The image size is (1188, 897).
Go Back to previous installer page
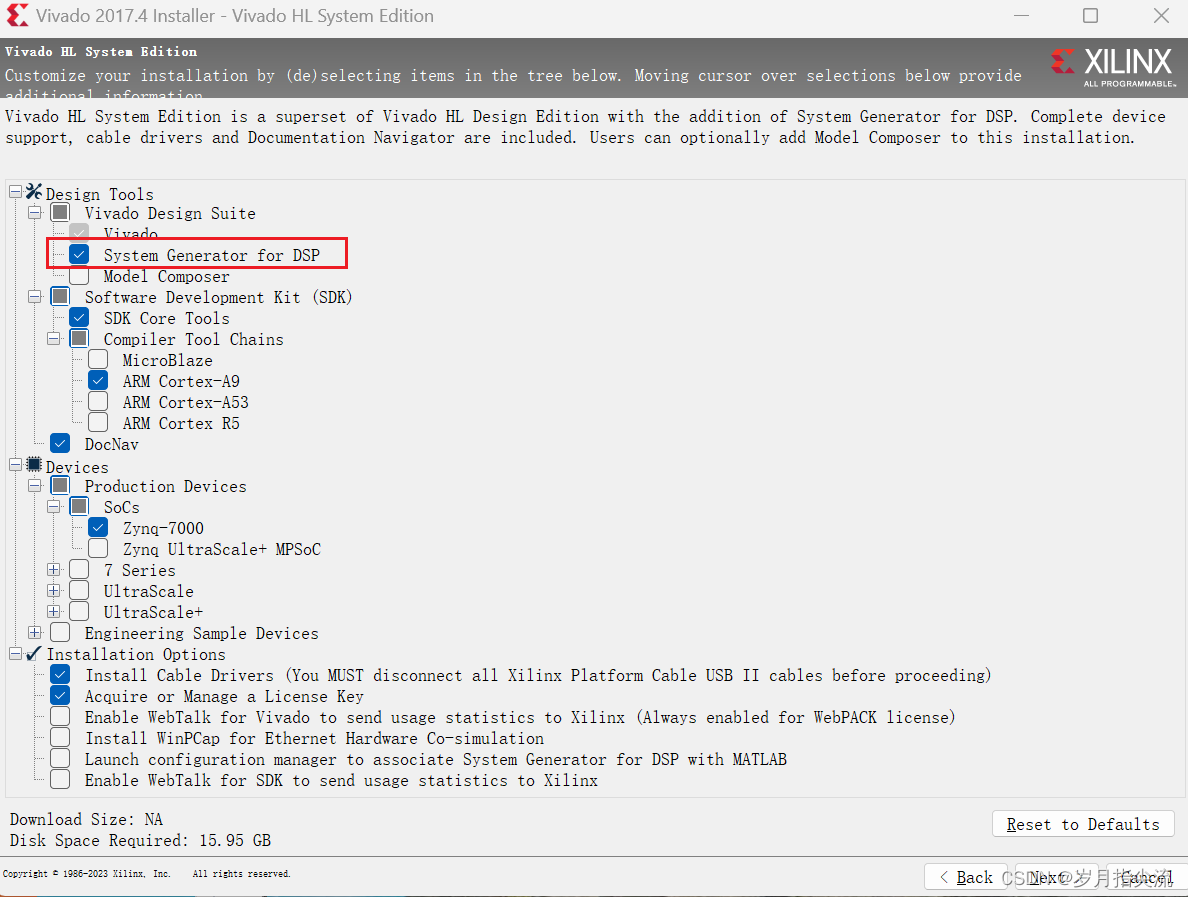coord(966,877)
